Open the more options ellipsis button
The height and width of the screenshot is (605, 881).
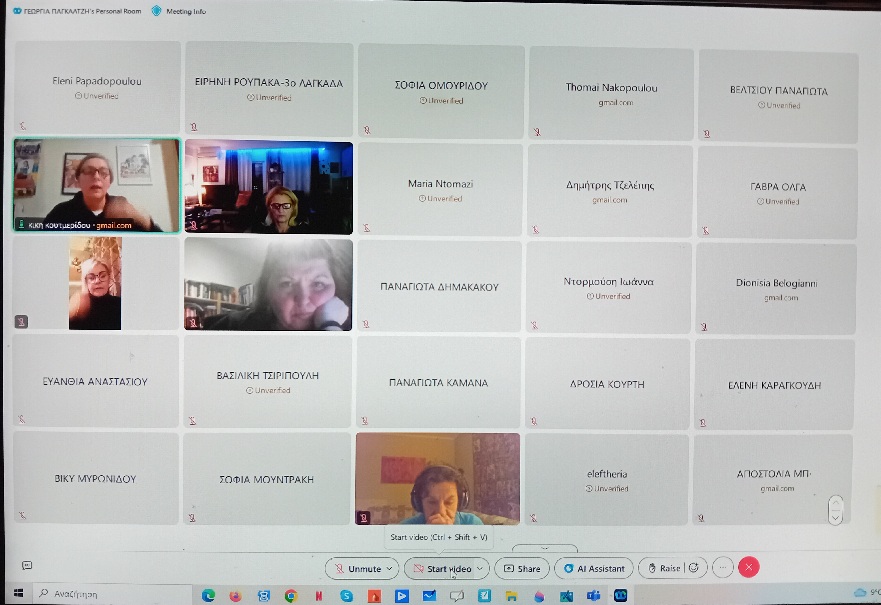[x=723, y=567]
